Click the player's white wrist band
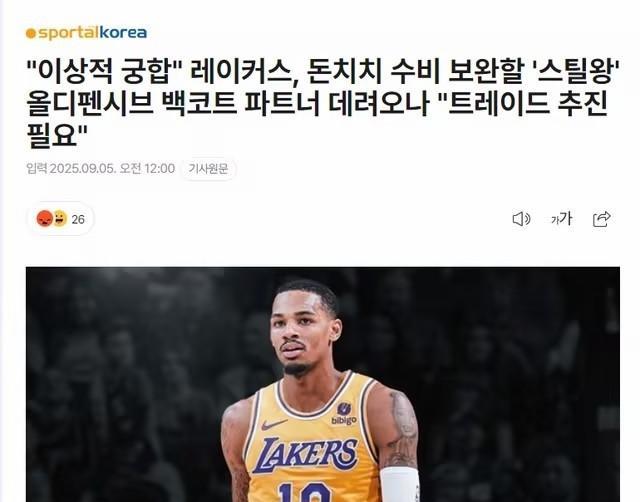The width and height of the screenshot is (640, 502). pos(400,484)
